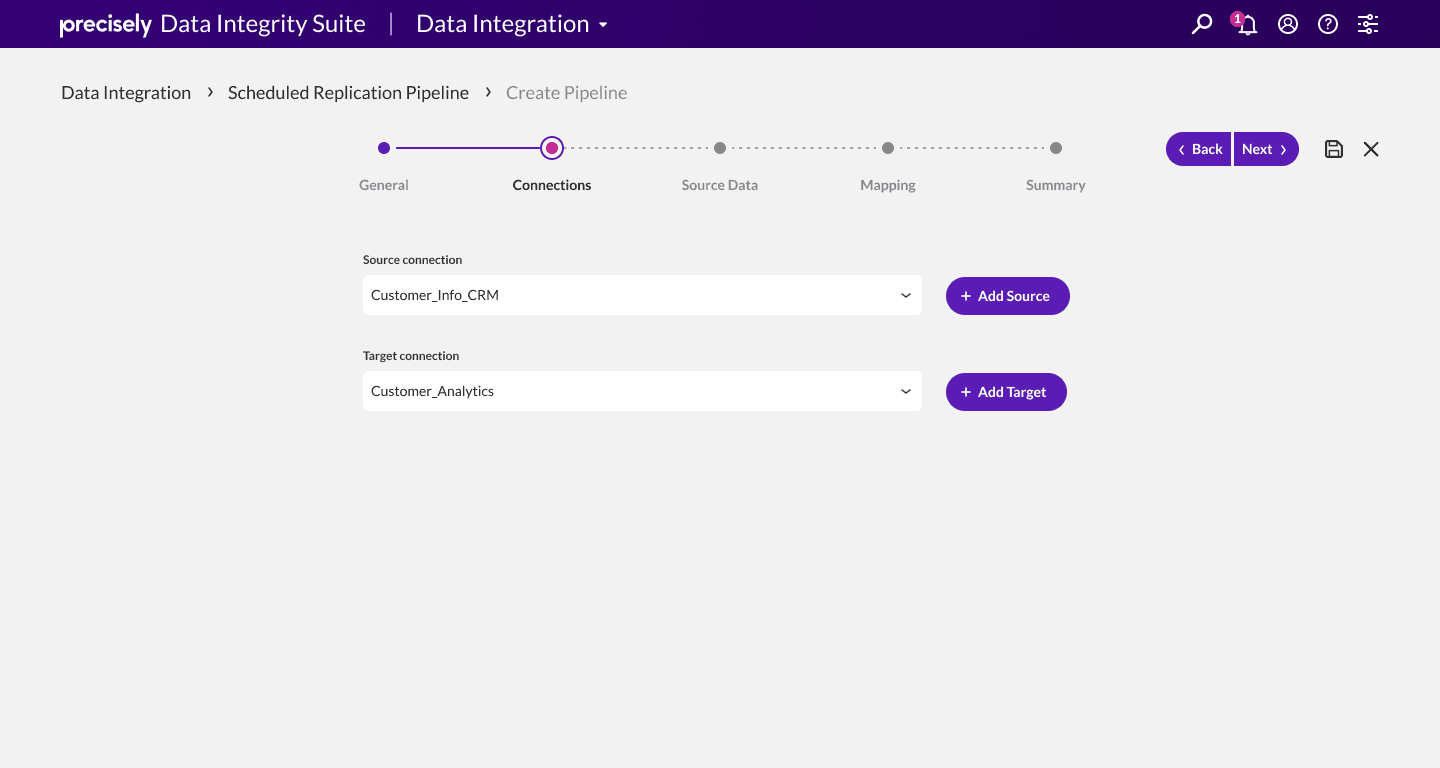This screenshot has height=768, width=1440.
Task: Click the Create Pipeline breadcrumb text
Action: click(x=567, y=93)
